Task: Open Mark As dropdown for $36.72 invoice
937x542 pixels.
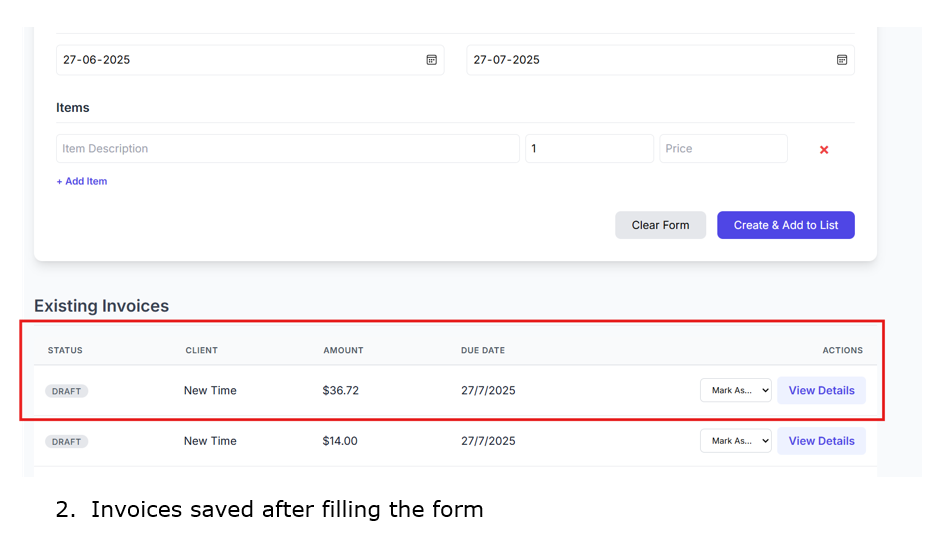Action: (x=735, y=390)
